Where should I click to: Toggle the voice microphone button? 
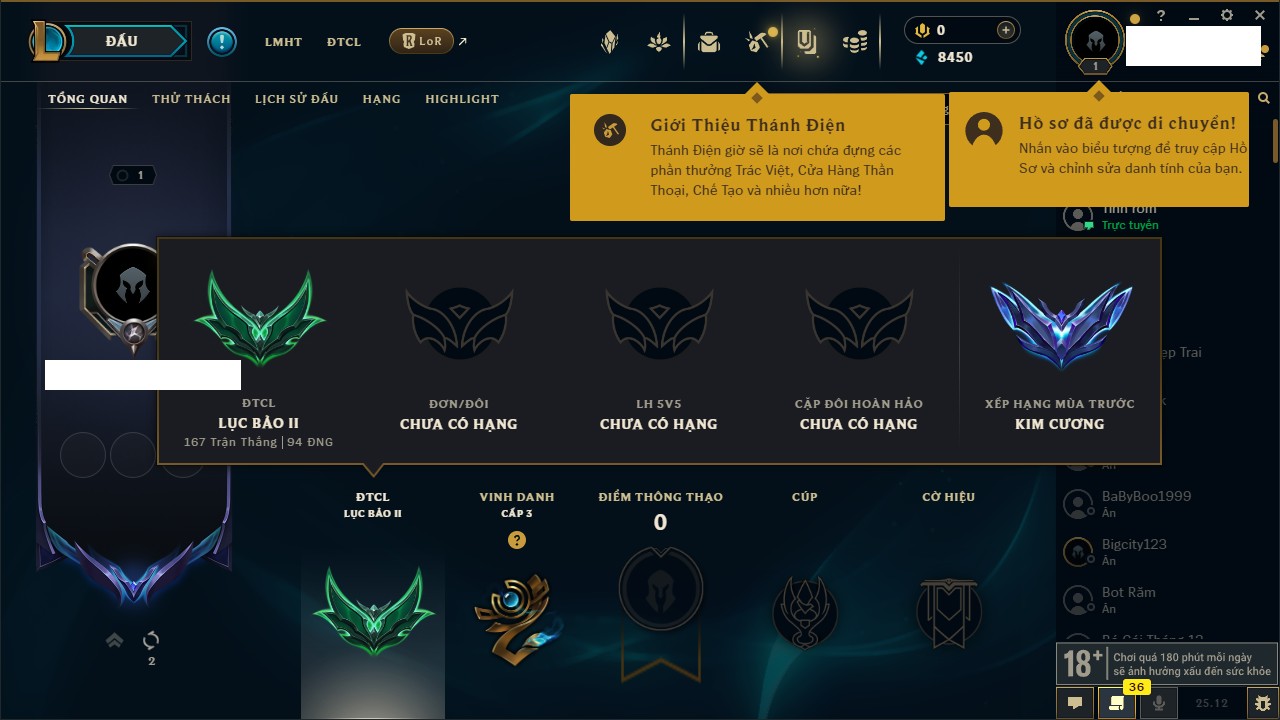coord(1159,703)
